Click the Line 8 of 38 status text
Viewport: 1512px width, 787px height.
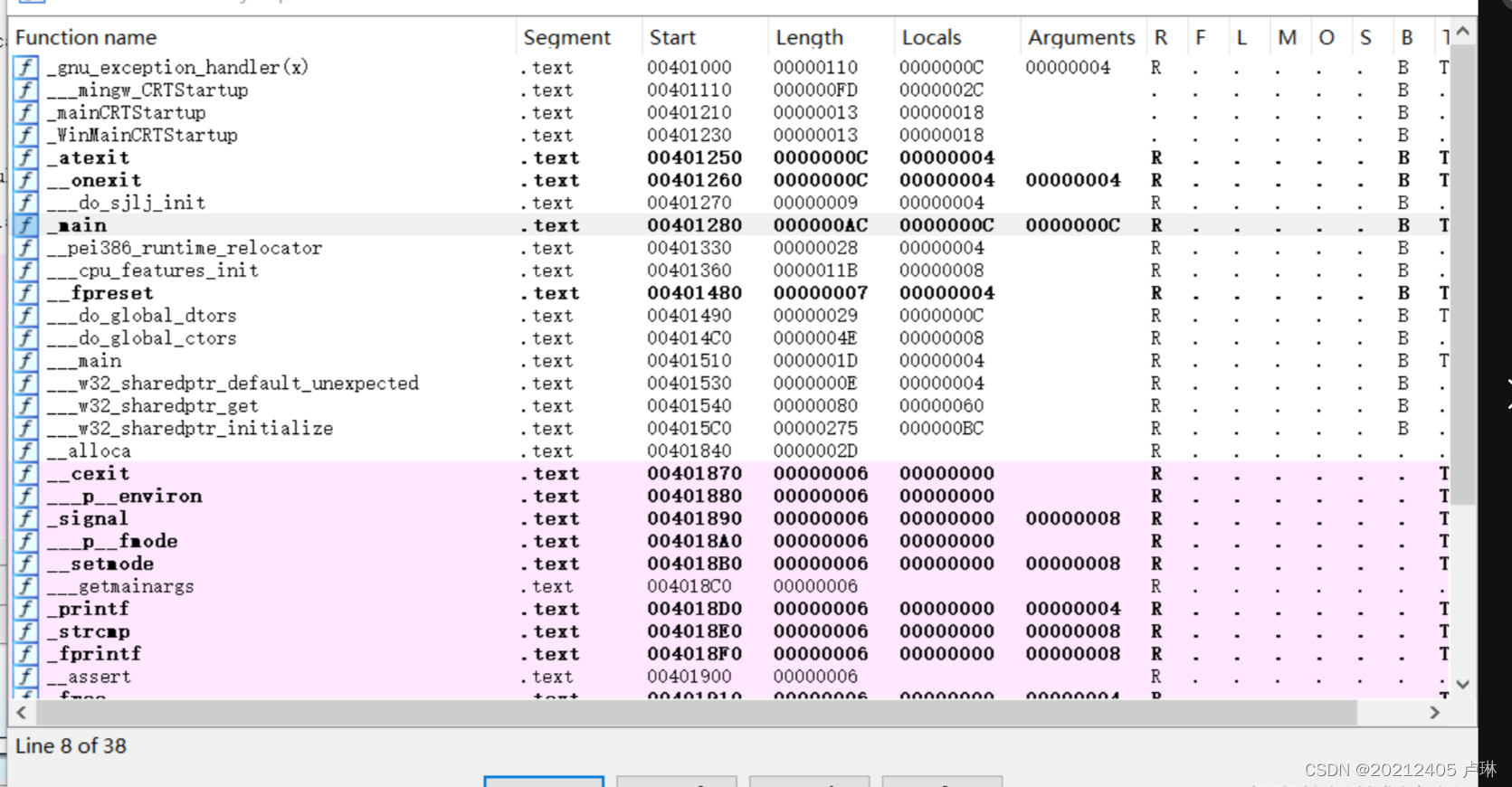(71, 746)
